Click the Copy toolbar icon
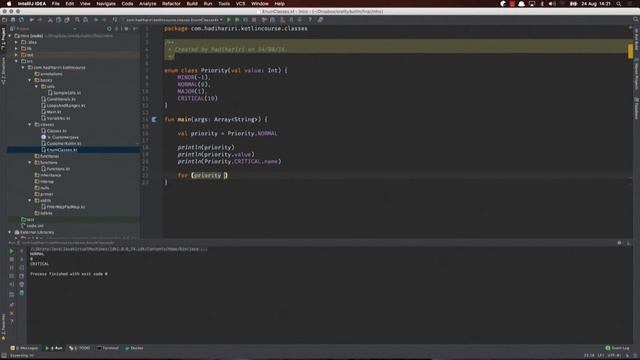 pos(58,20)
